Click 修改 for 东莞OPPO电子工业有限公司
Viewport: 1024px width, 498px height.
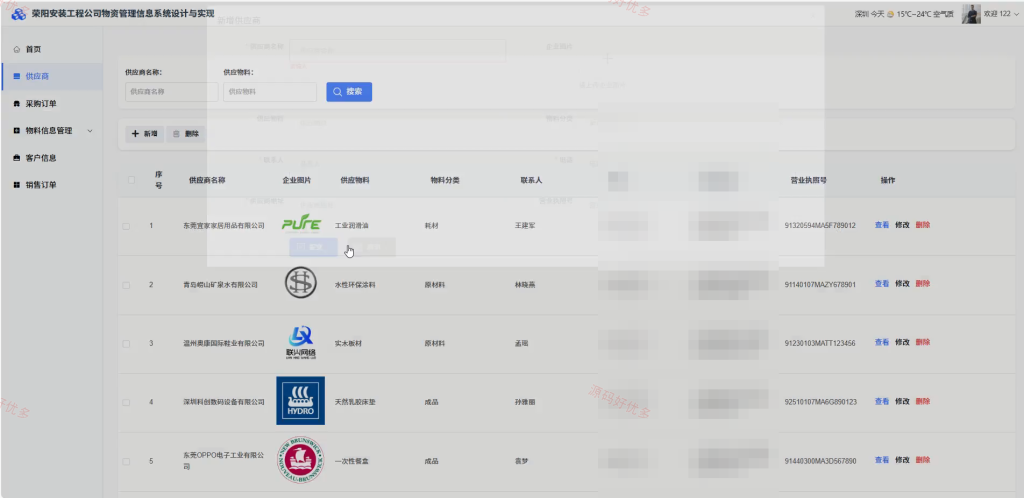[902, 459]
